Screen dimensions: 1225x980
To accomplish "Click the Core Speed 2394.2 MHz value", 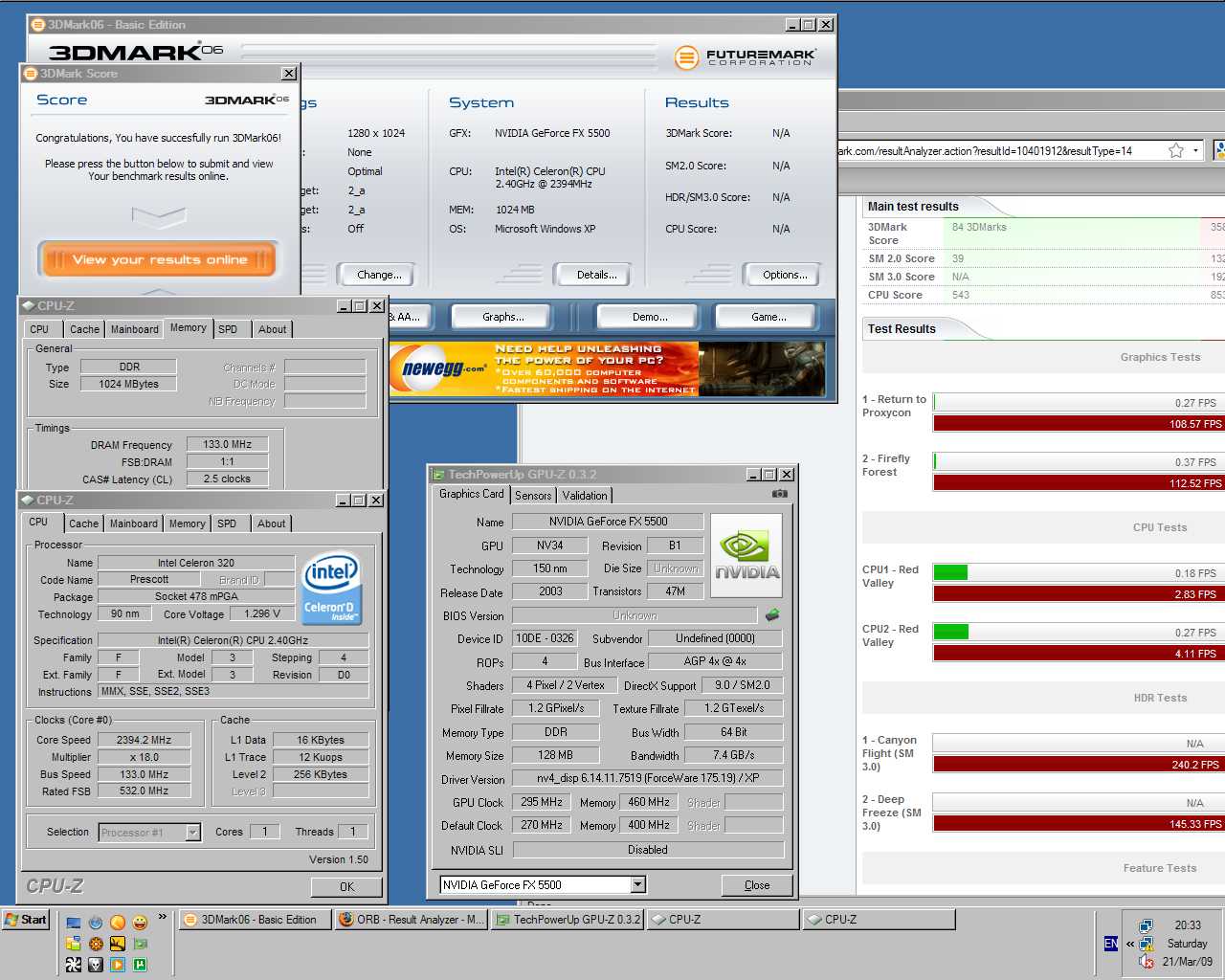I will click(x=144, y=740).
